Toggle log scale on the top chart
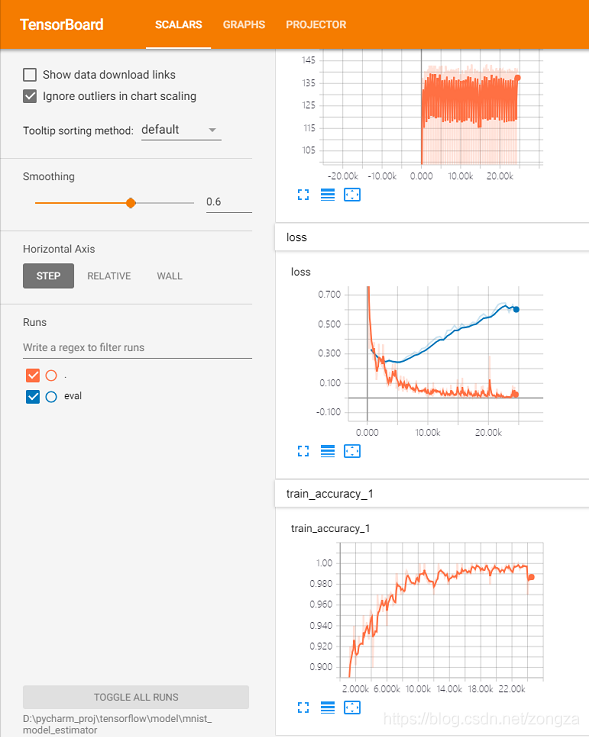589x737 pixels. pos(328,195)
